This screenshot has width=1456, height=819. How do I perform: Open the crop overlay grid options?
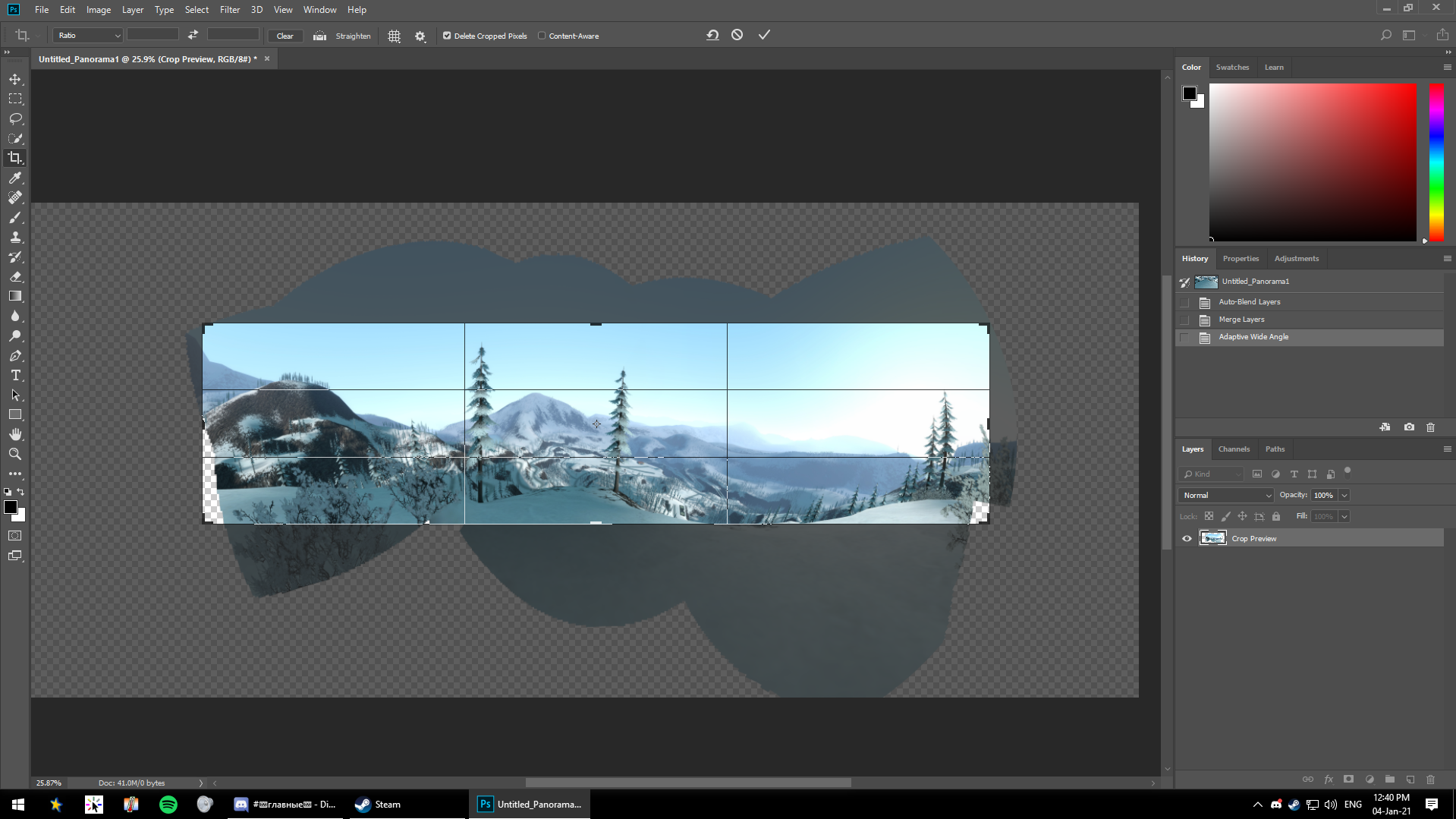tap(394, 36)
